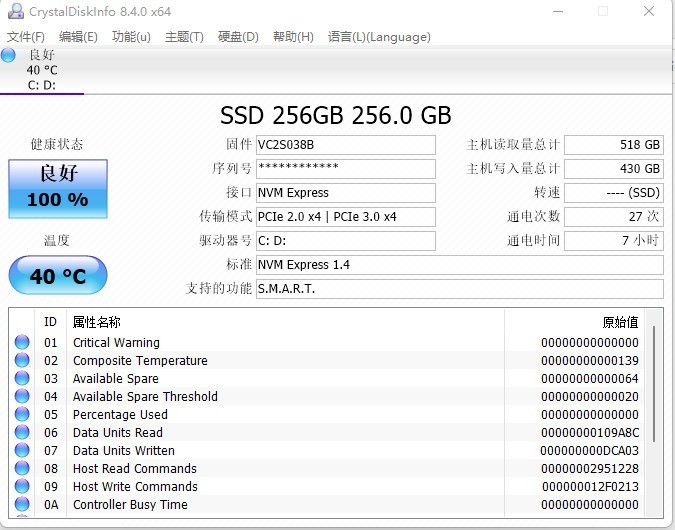The height and width of the screenshot is (530, 675).
Task: Click the masked serial number field
Action: click(x=346, y=169)
